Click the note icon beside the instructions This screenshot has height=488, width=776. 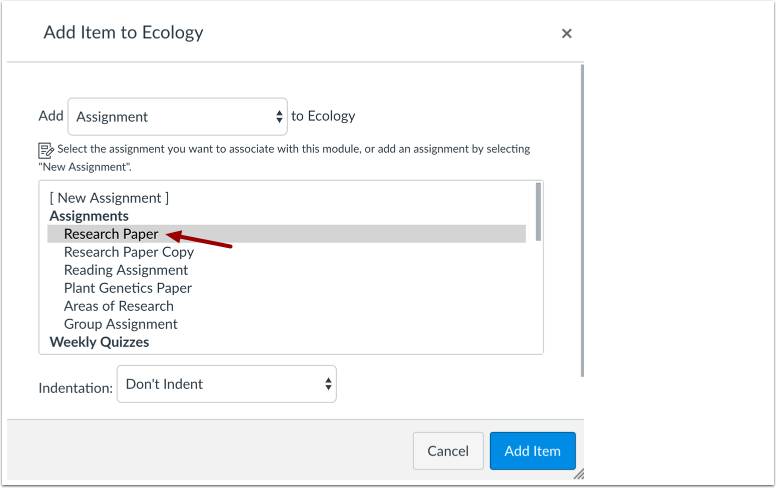pos(45,150)
